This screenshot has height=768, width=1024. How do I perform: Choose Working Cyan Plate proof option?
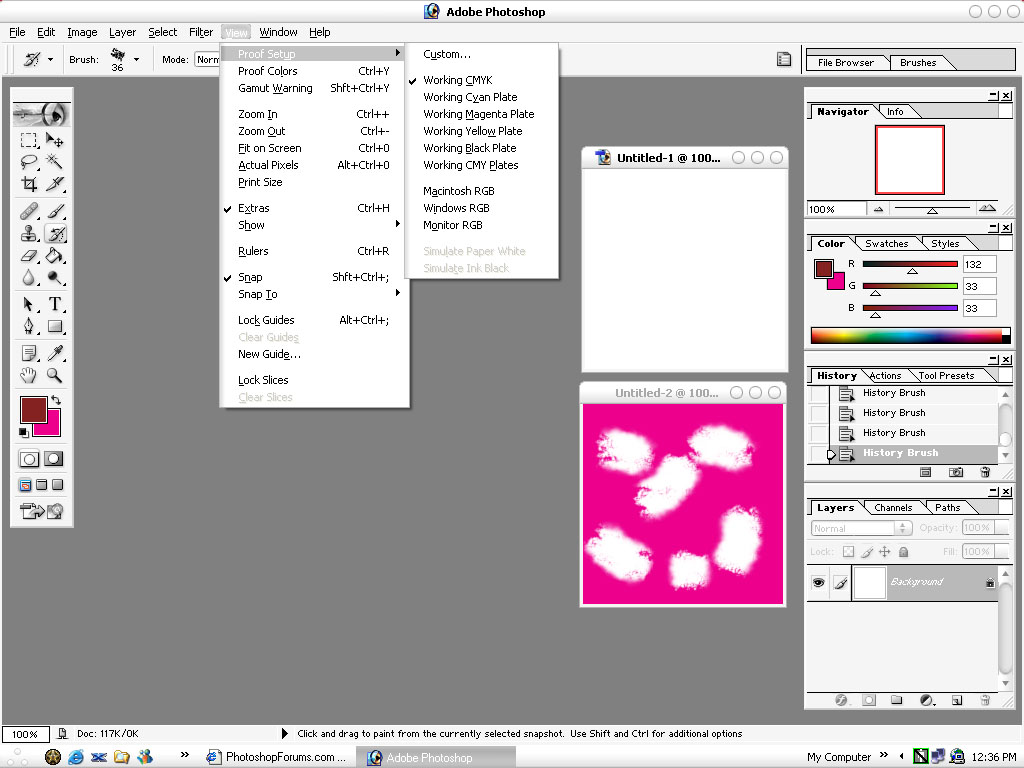[470, 97]
